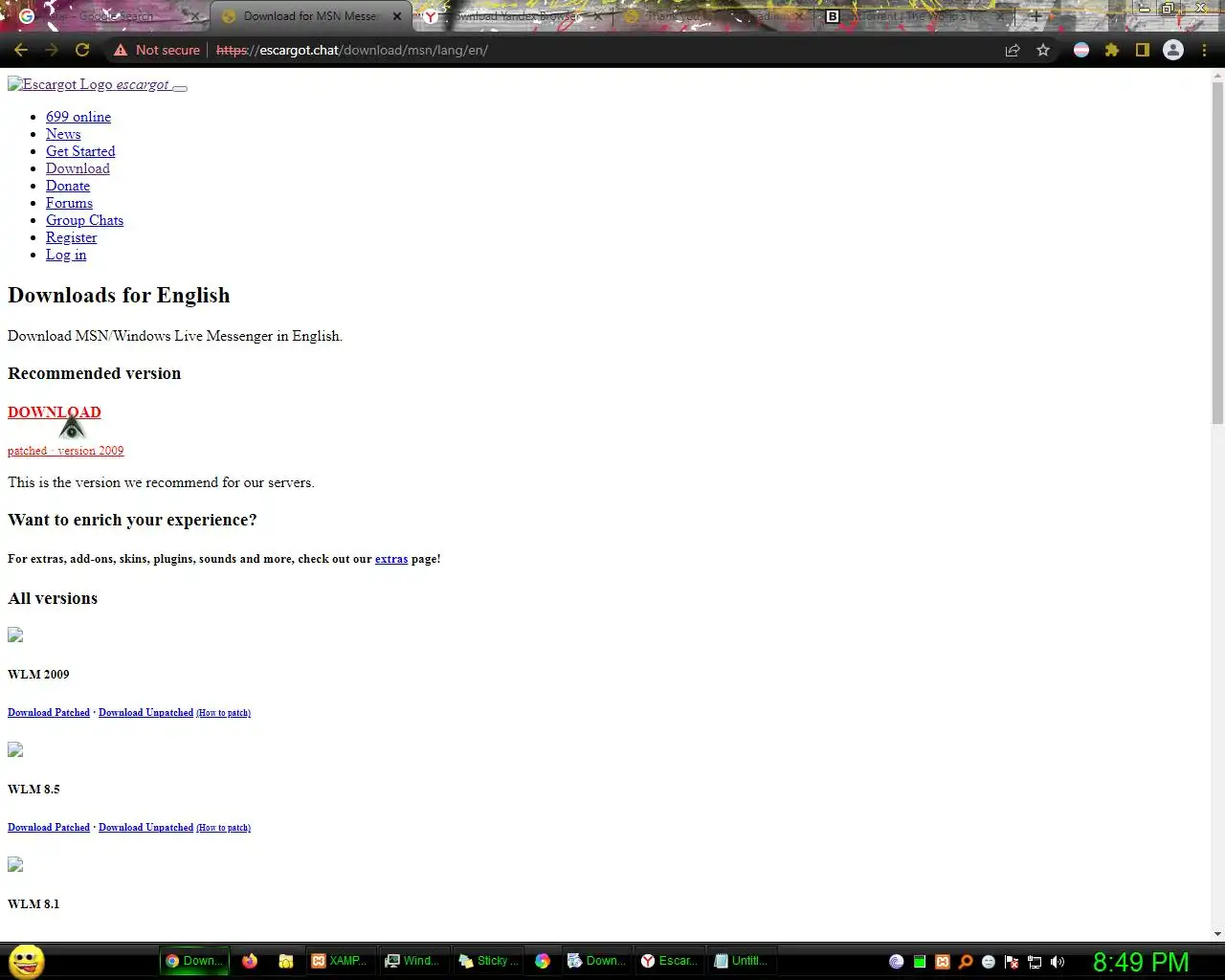The width and height of the screenshot is (1225, 980).
Task: Open the Forums link
Action: click(x=69, y=203)
